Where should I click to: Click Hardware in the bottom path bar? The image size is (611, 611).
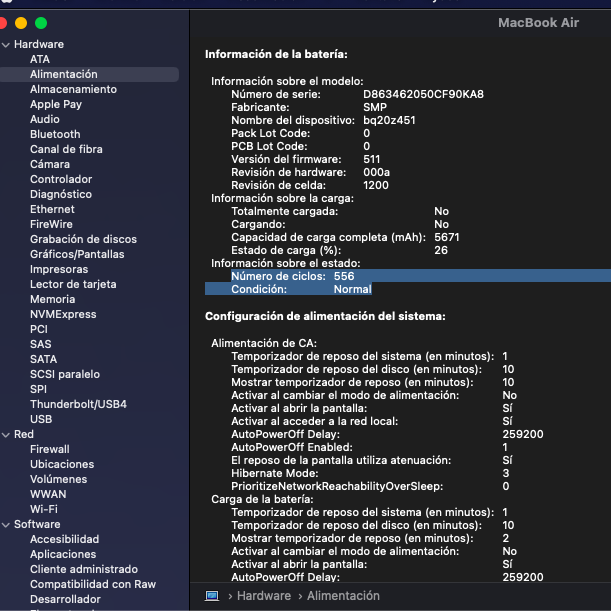[264, 596]
